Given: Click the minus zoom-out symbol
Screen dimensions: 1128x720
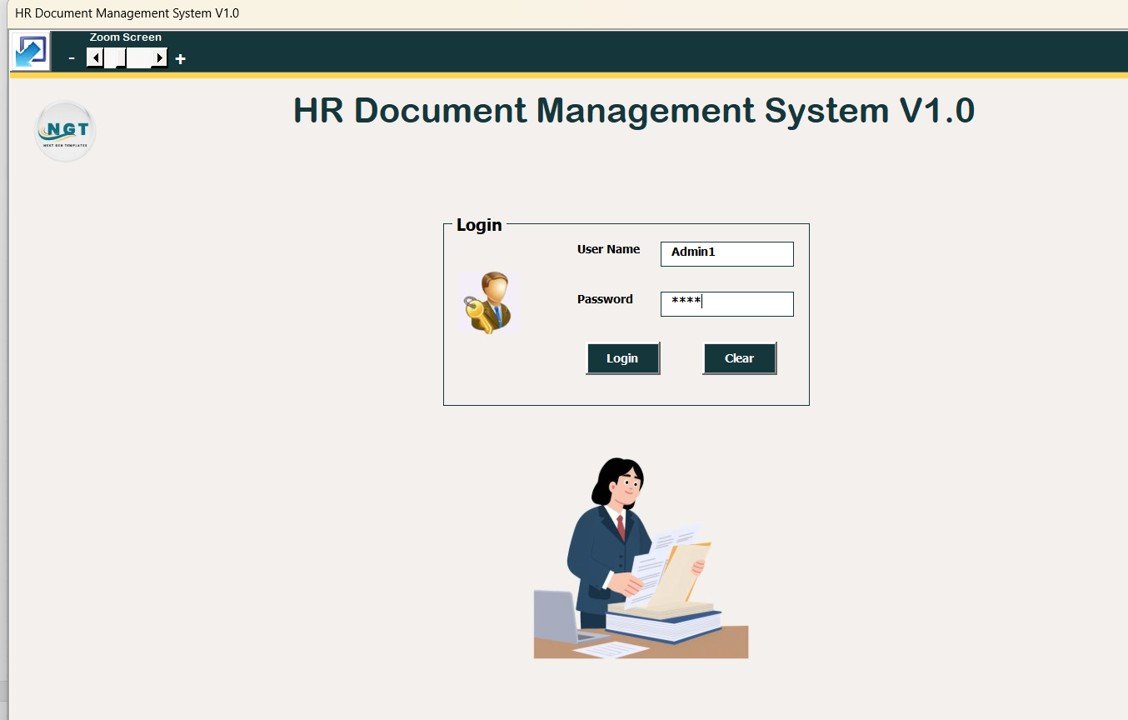Looking at the screenshot, I should (x=71, y=58).
